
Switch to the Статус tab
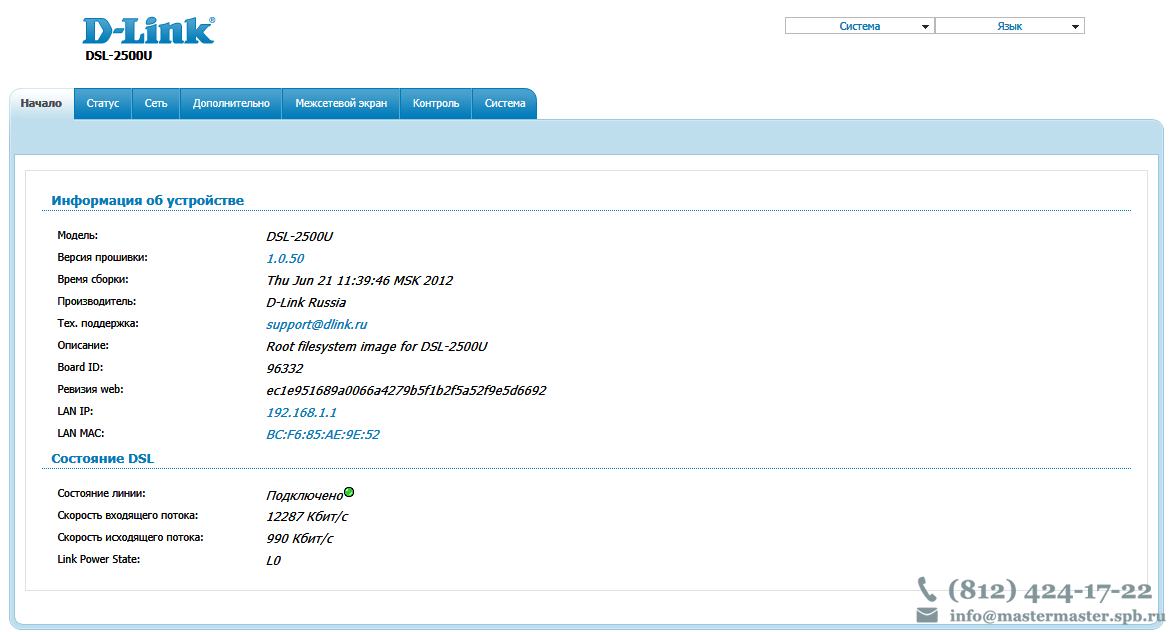tap(102, 103)
